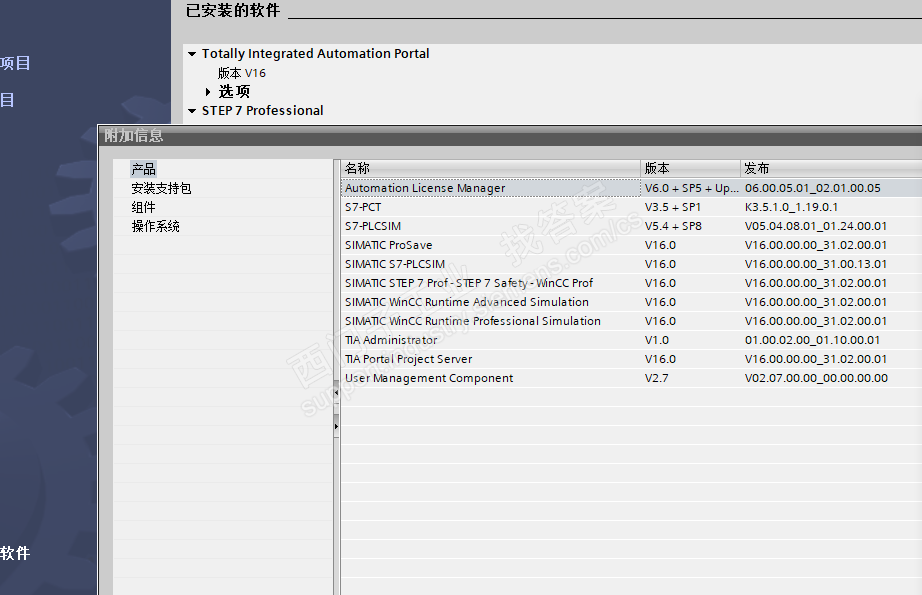The width and height of the screenshot is (922, 595).
Task: Select the S7-PCT row
Action: tap(632, 207)
